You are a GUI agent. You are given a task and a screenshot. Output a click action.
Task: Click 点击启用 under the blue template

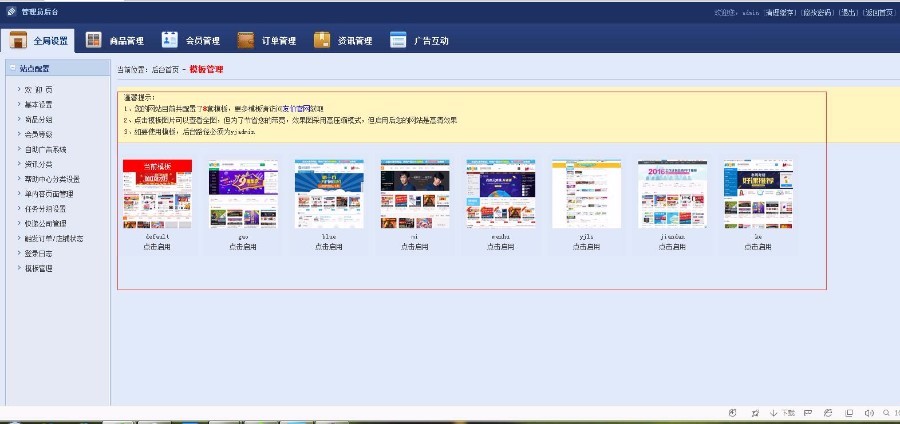coord(329,246)
